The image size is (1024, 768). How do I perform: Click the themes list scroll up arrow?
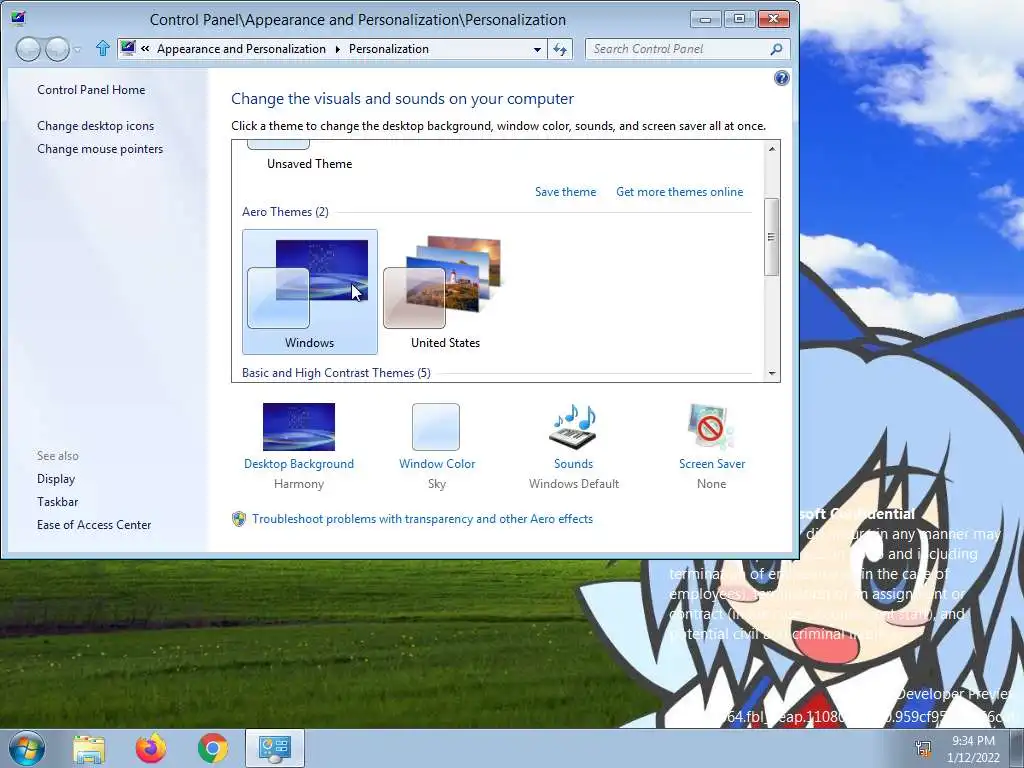[x=772, y=149]
